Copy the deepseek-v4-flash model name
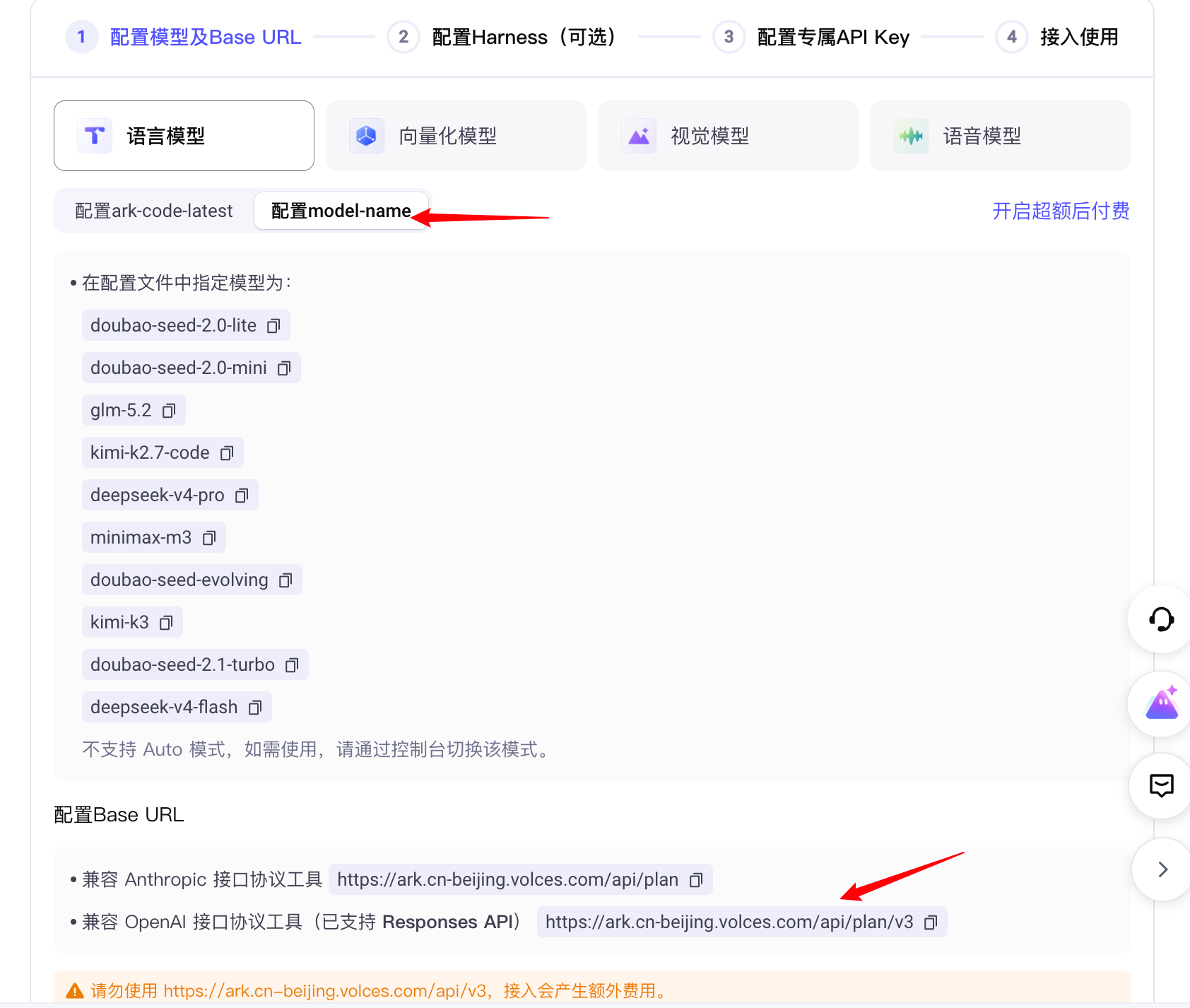Viewport: 1190px width, 1008px height. point(255,708)
